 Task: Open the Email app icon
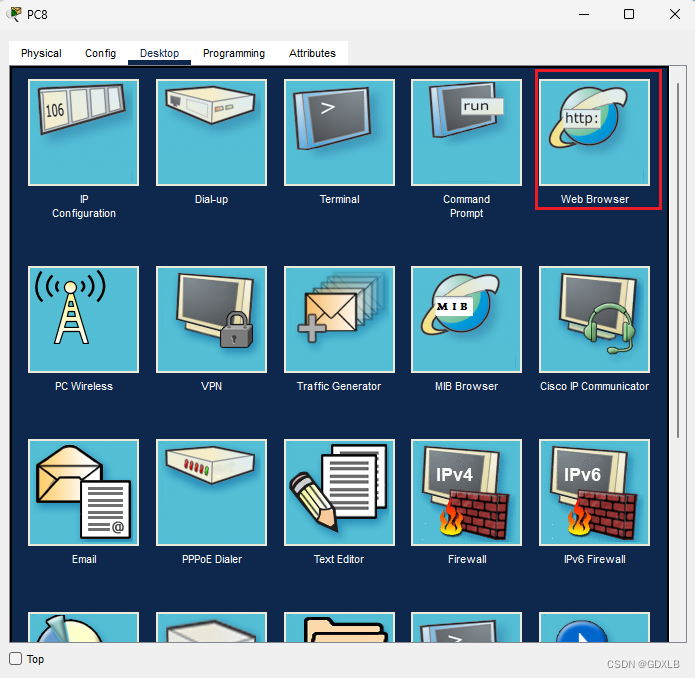tap(83, 492)
